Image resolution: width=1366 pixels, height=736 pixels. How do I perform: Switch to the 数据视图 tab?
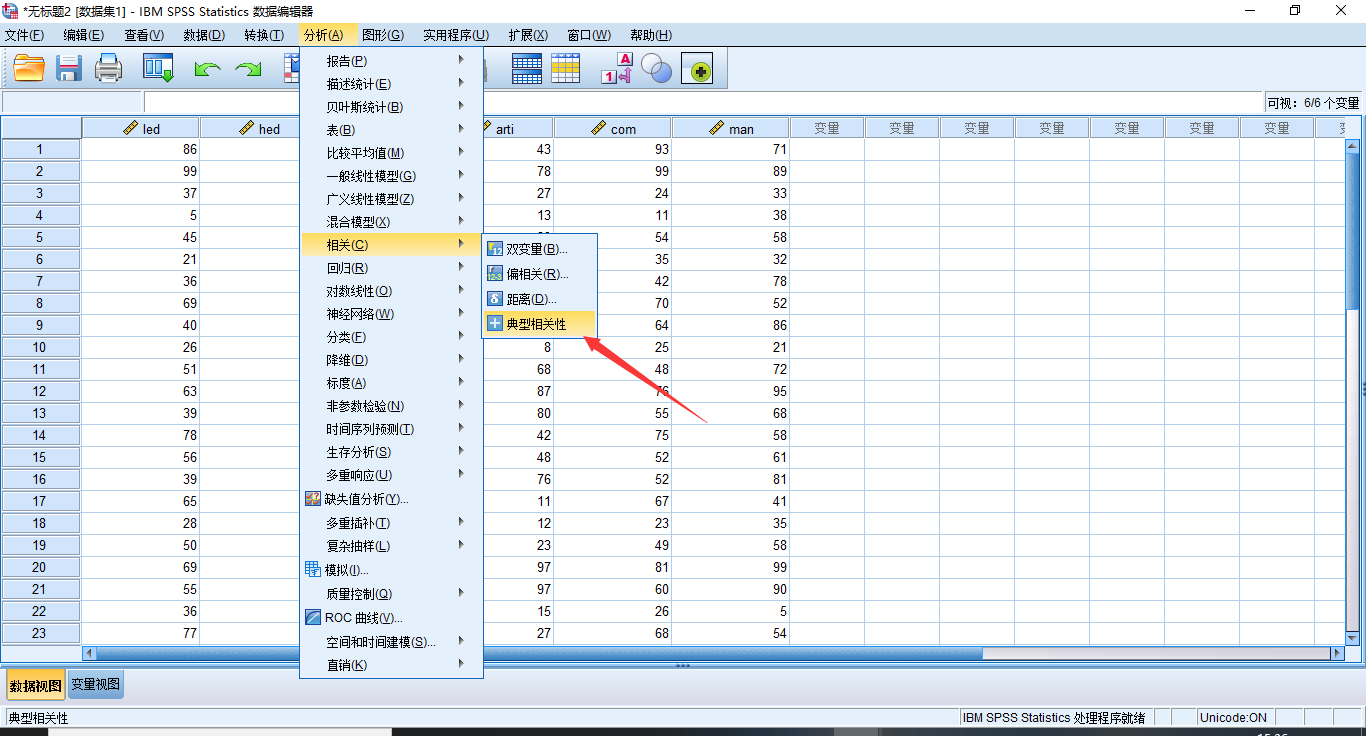36,686
